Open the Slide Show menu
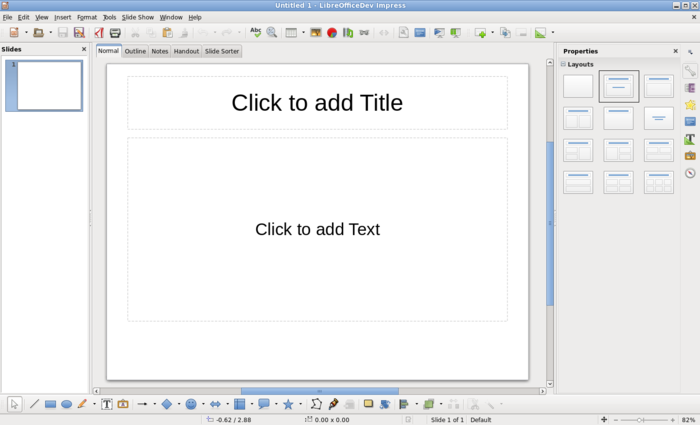This screenshot has width=700, height=425. click(138, 17)
